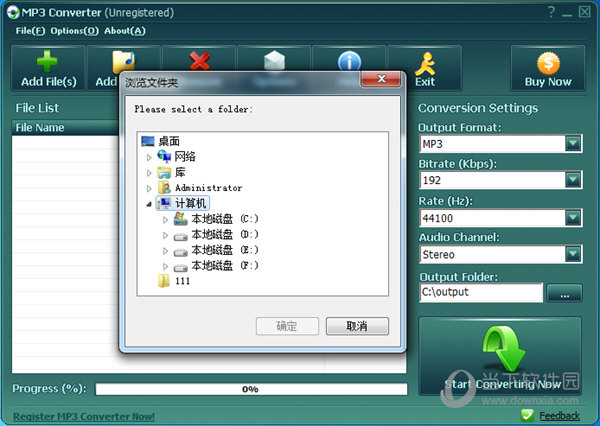600x426 pixels.
Task: Click the Start Converting Now label
Action: point(503,384)
